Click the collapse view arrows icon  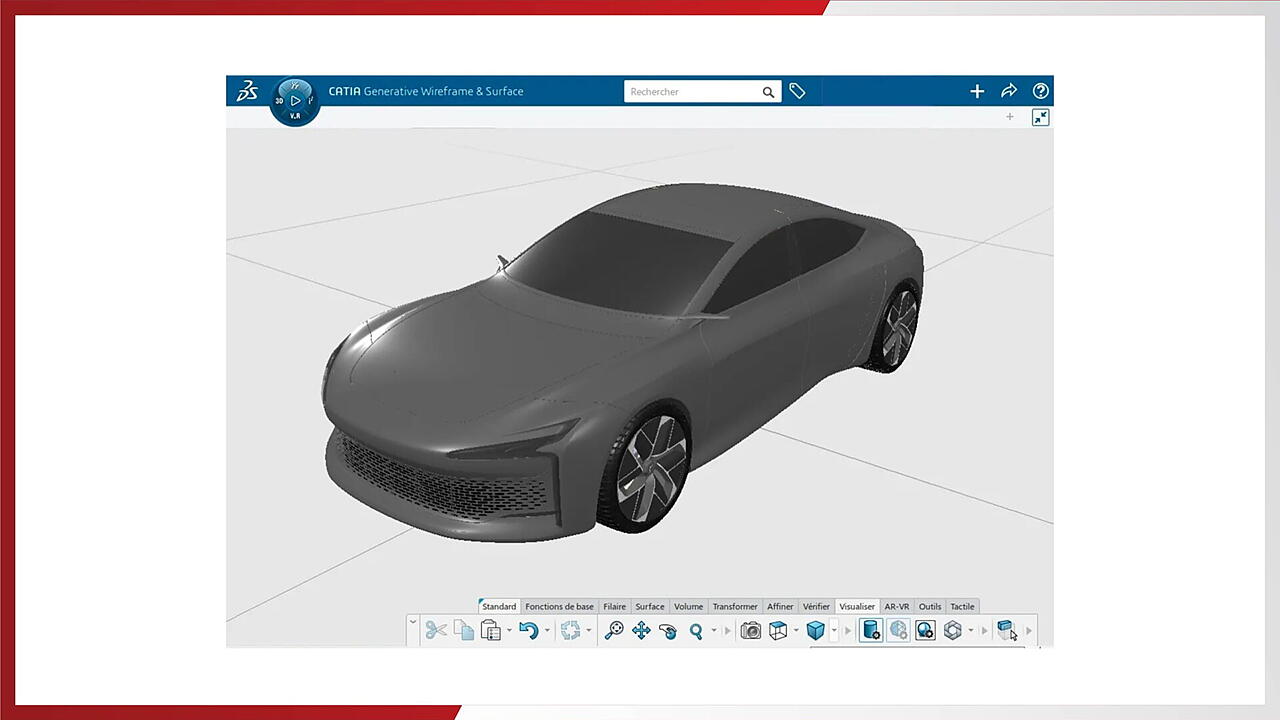(1041, 118)
